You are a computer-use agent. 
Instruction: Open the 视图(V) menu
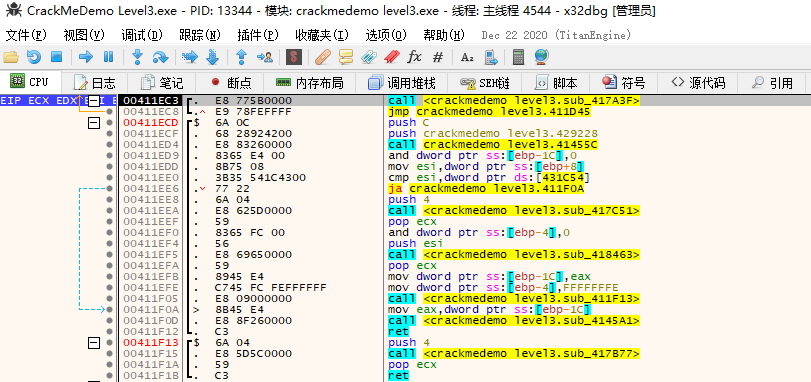coord(84,35)
